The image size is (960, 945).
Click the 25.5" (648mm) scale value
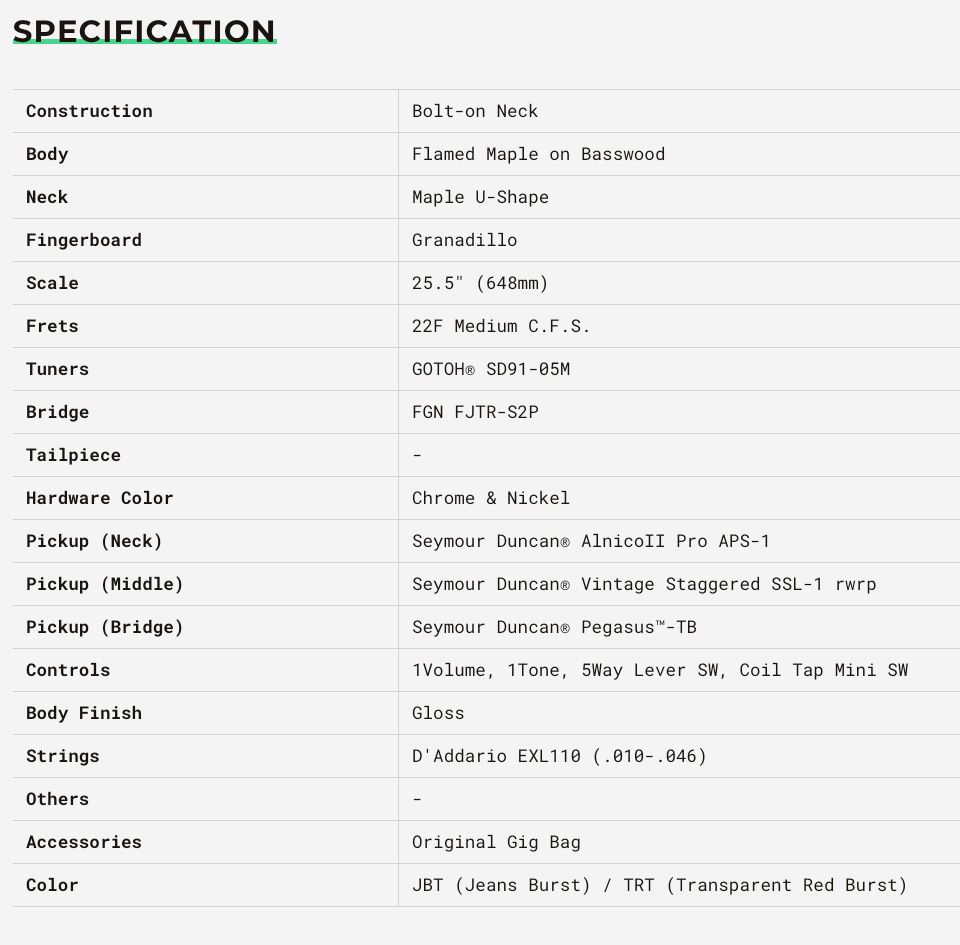(x=479, y=283)
